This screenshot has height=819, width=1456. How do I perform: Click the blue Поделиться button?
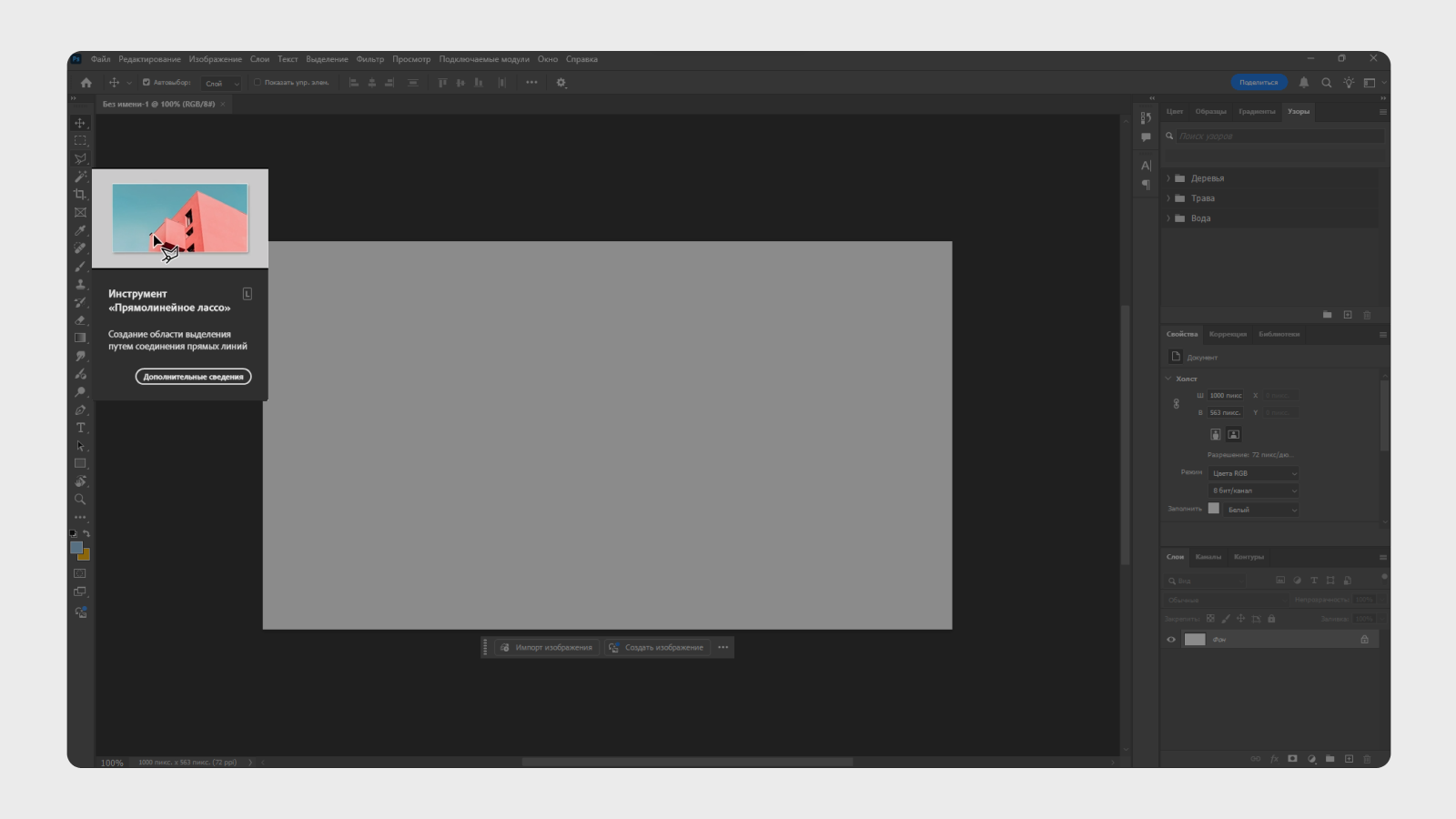coord(1260,82)
